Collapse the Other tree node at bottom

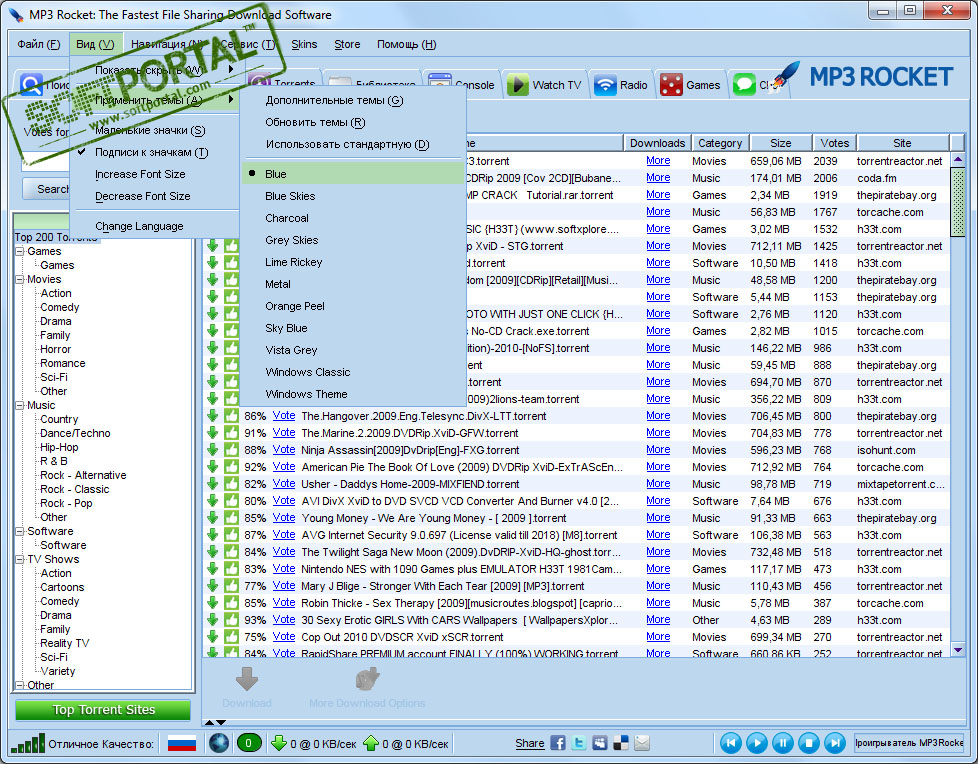pyautogui.click(x=20, y=685)
